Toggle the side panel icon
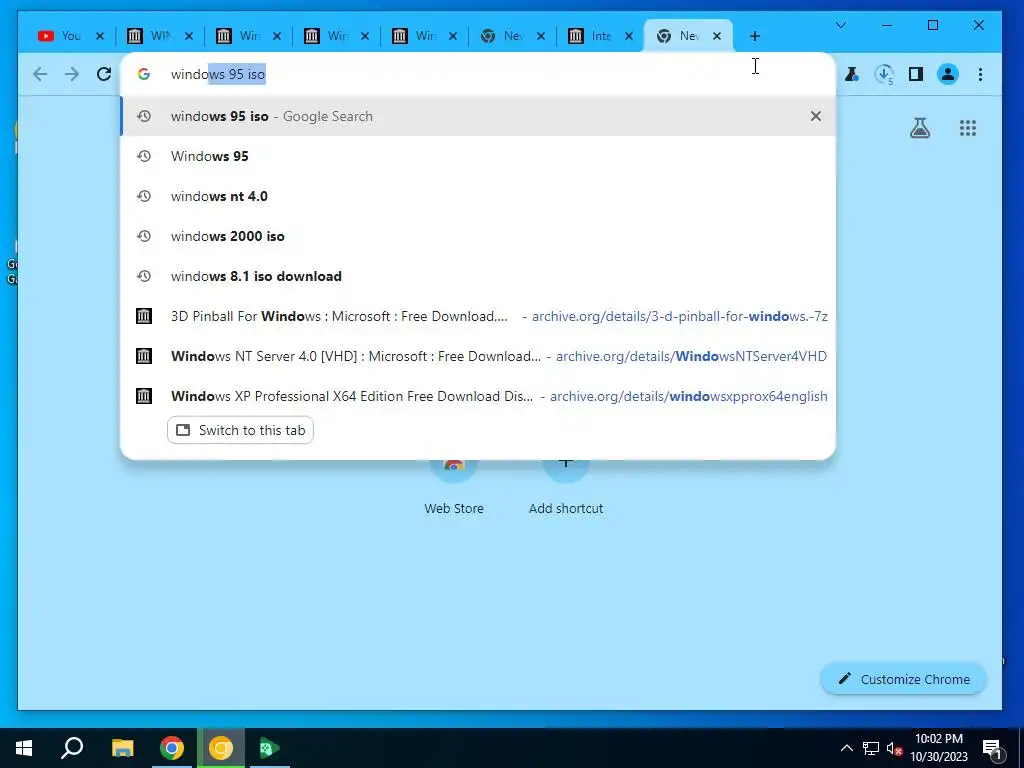1024x768 pixels. [916, 74]
